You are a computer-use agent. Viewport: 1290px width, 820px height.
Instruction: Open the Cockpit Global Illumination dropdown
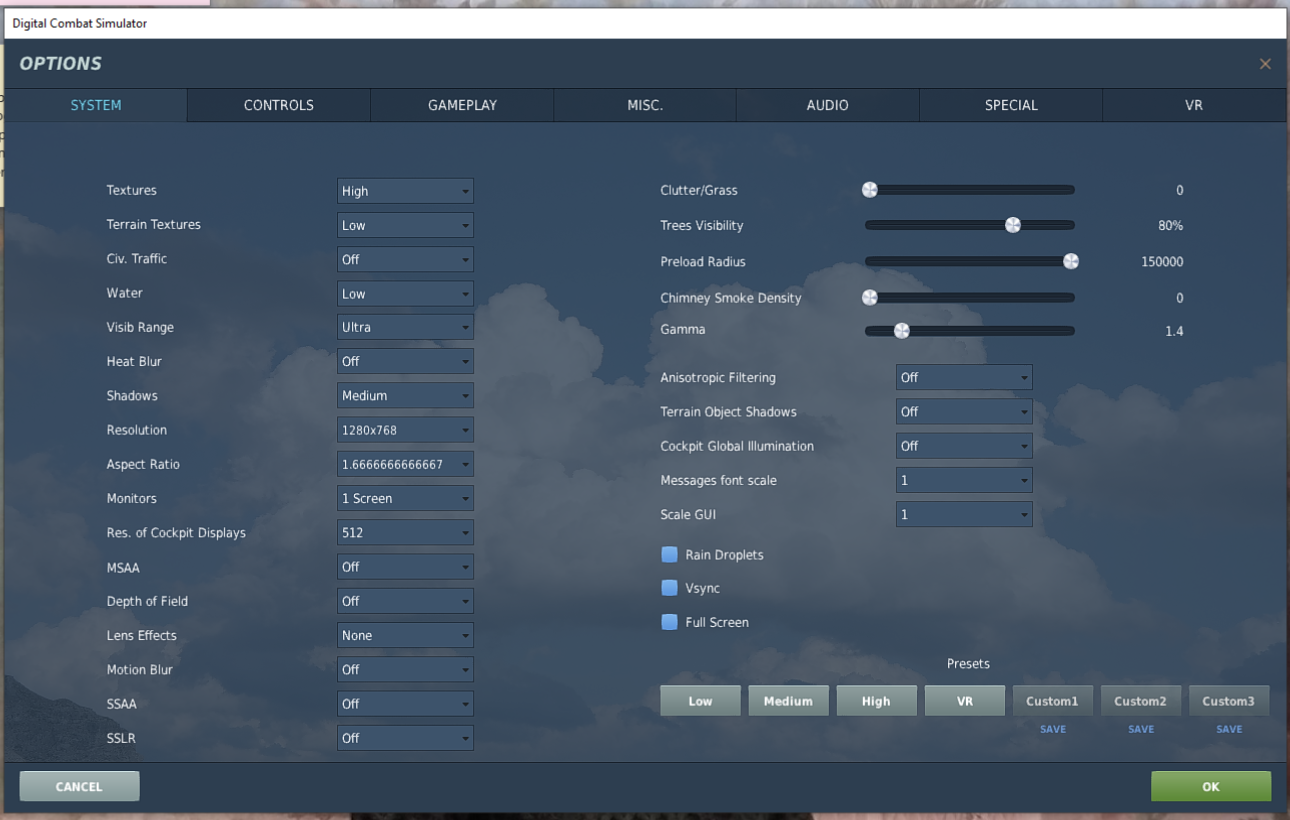964,446
